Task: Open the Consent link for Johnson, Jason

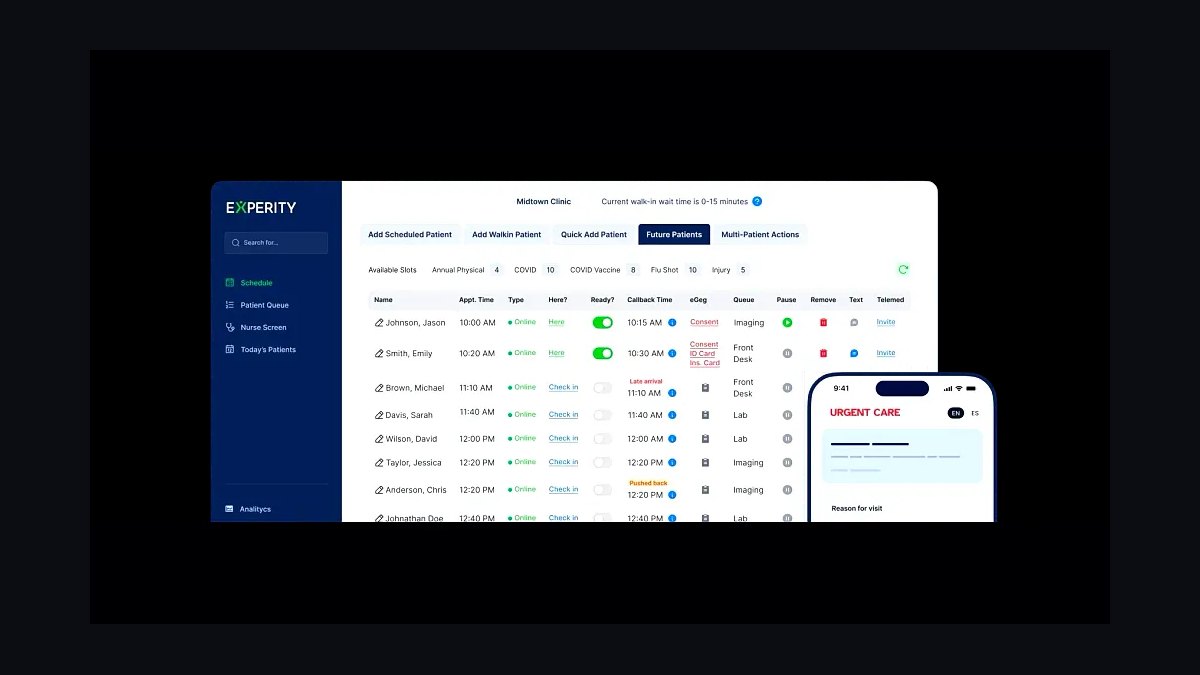Action: point(704,322)
